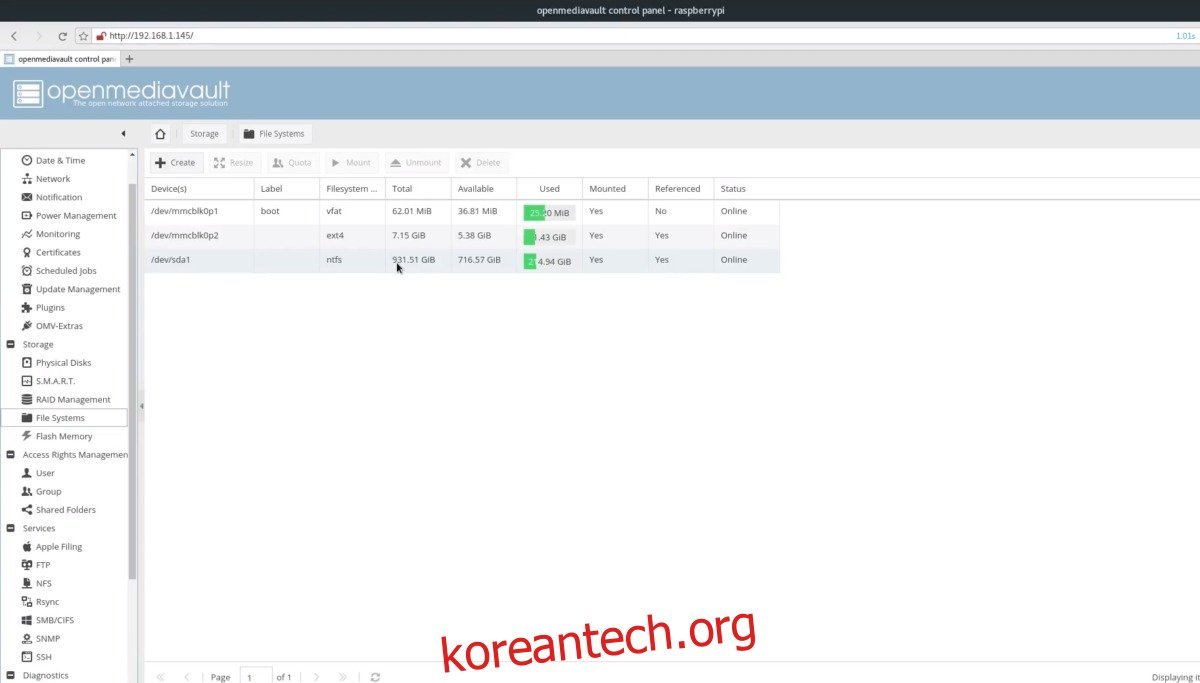Bookmark the page with the star icon
This screenshot has width=1200, height=683.
(x=84, y=36)
